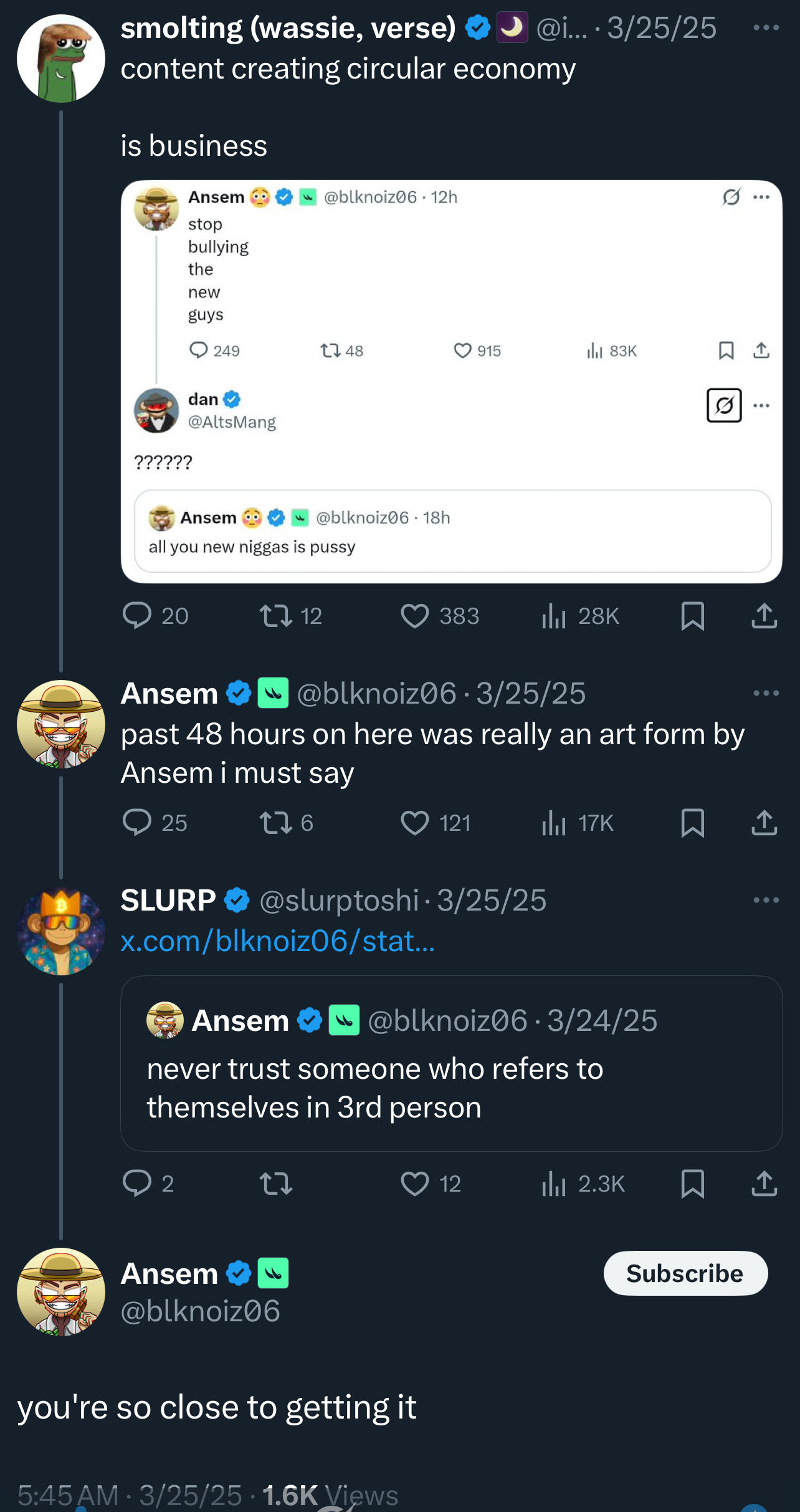800x1512 pixels.
Task: Repost smolting's post with 12 reposts
Action: [x=275, y=616]
